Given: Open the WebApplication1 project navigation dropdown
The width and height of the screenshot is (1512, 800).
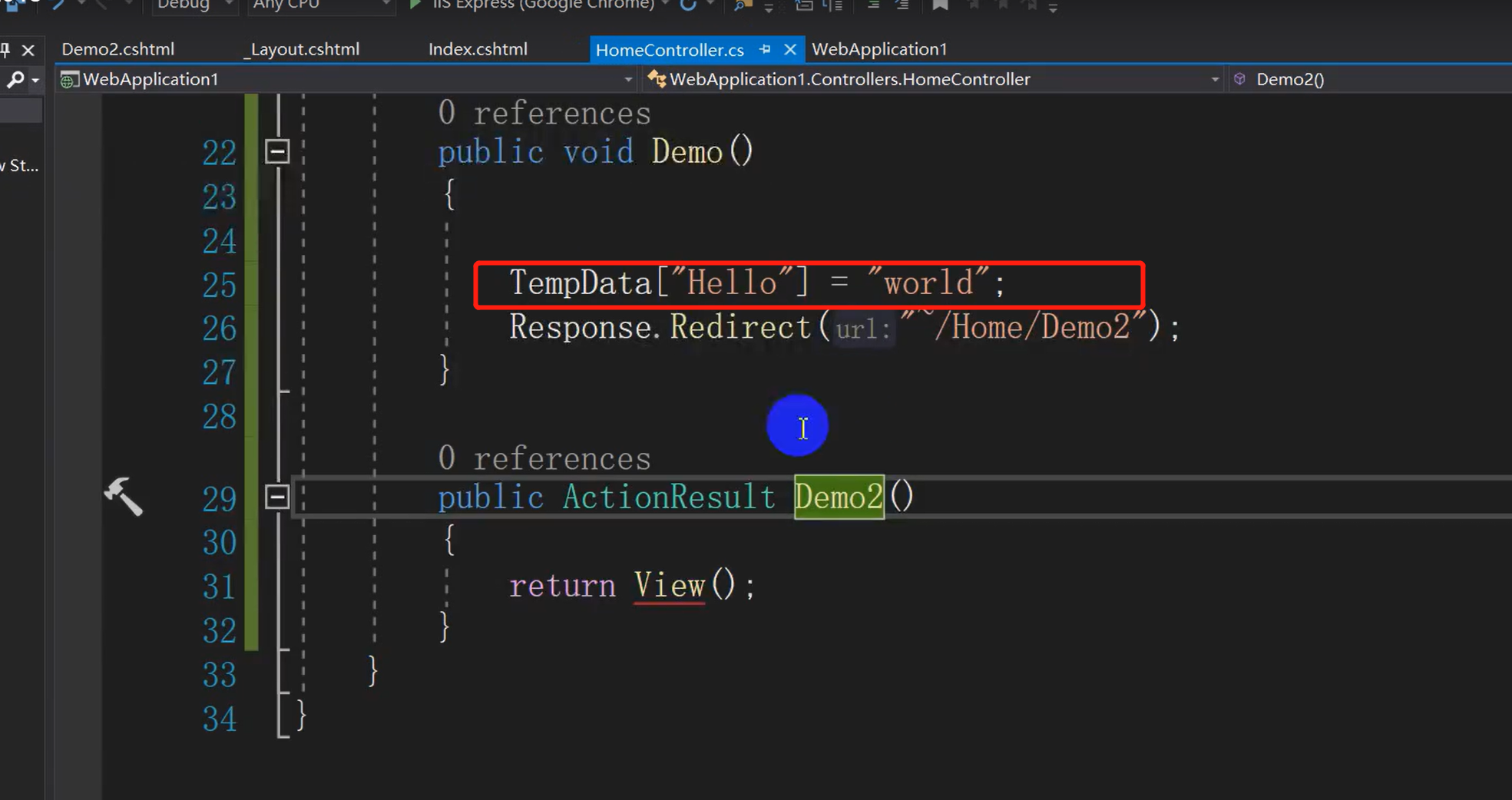Looking at the screenshot, I should coord(348,79).
